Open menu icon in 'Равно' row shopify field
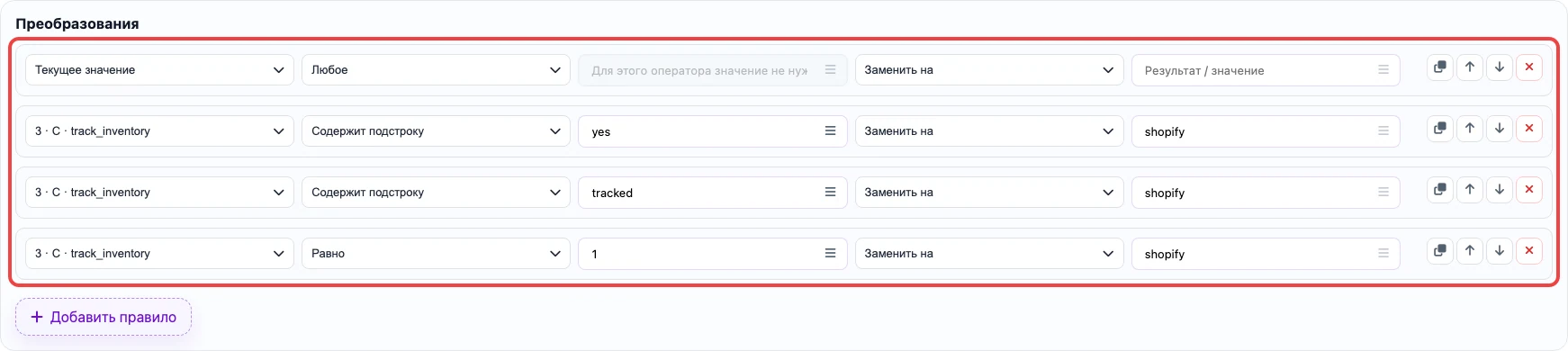 (1383, 254)
